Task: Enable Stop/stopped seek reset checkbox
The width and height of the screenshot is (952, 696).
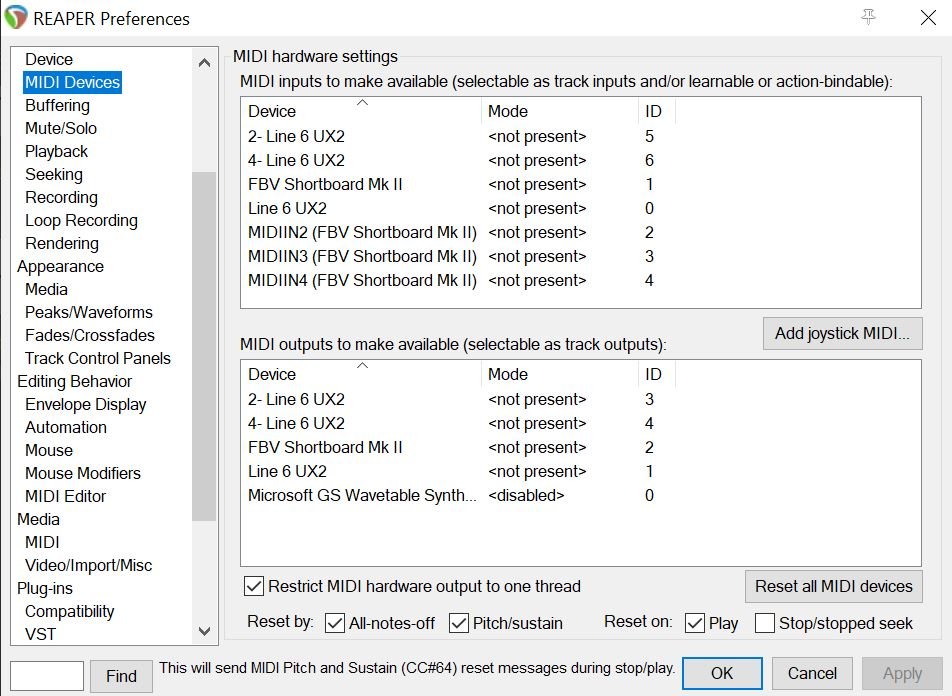Action: click(765, 623)
